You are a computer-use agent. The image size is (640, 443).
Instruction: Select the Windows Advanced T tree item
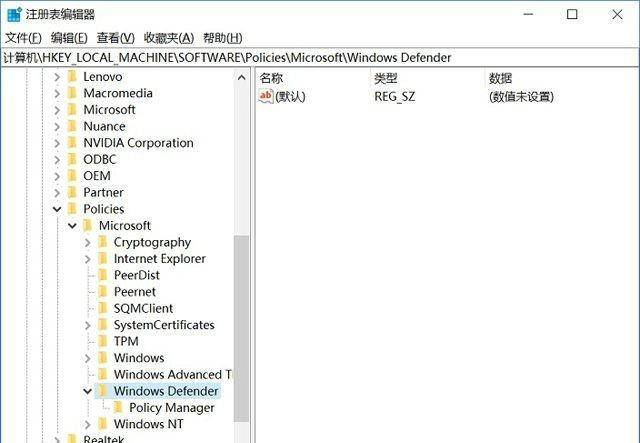173,374
